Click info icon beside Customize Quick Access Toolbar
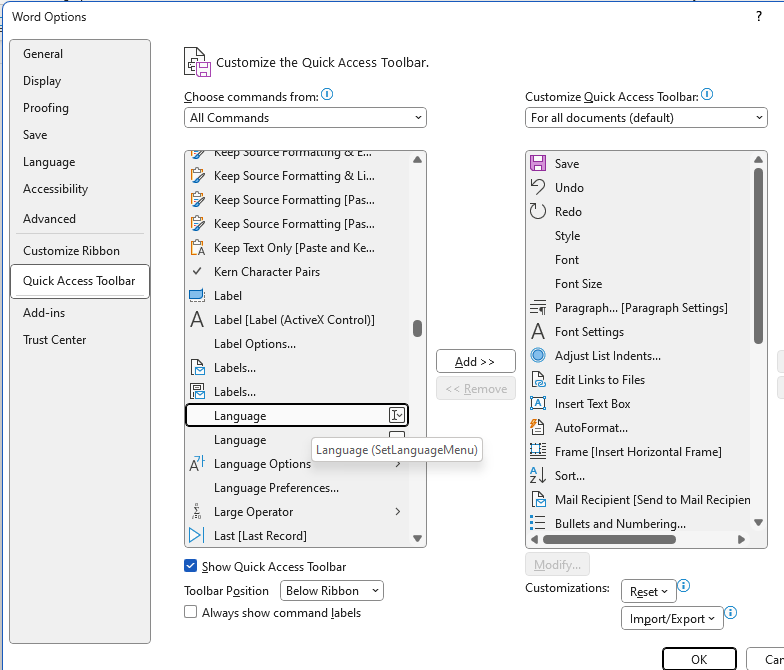 click(x=707, y=94)
